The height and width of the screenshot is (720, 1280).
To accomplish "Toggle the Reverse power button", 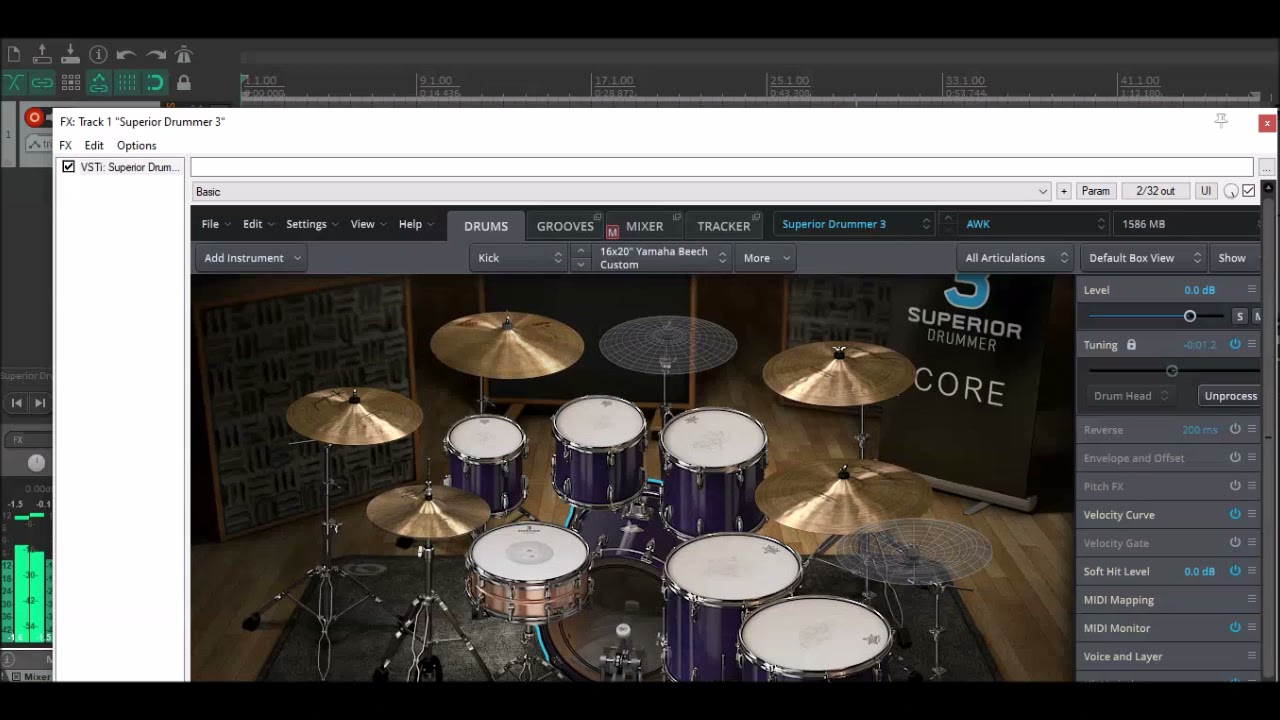I will click(x=1235, y=429).
